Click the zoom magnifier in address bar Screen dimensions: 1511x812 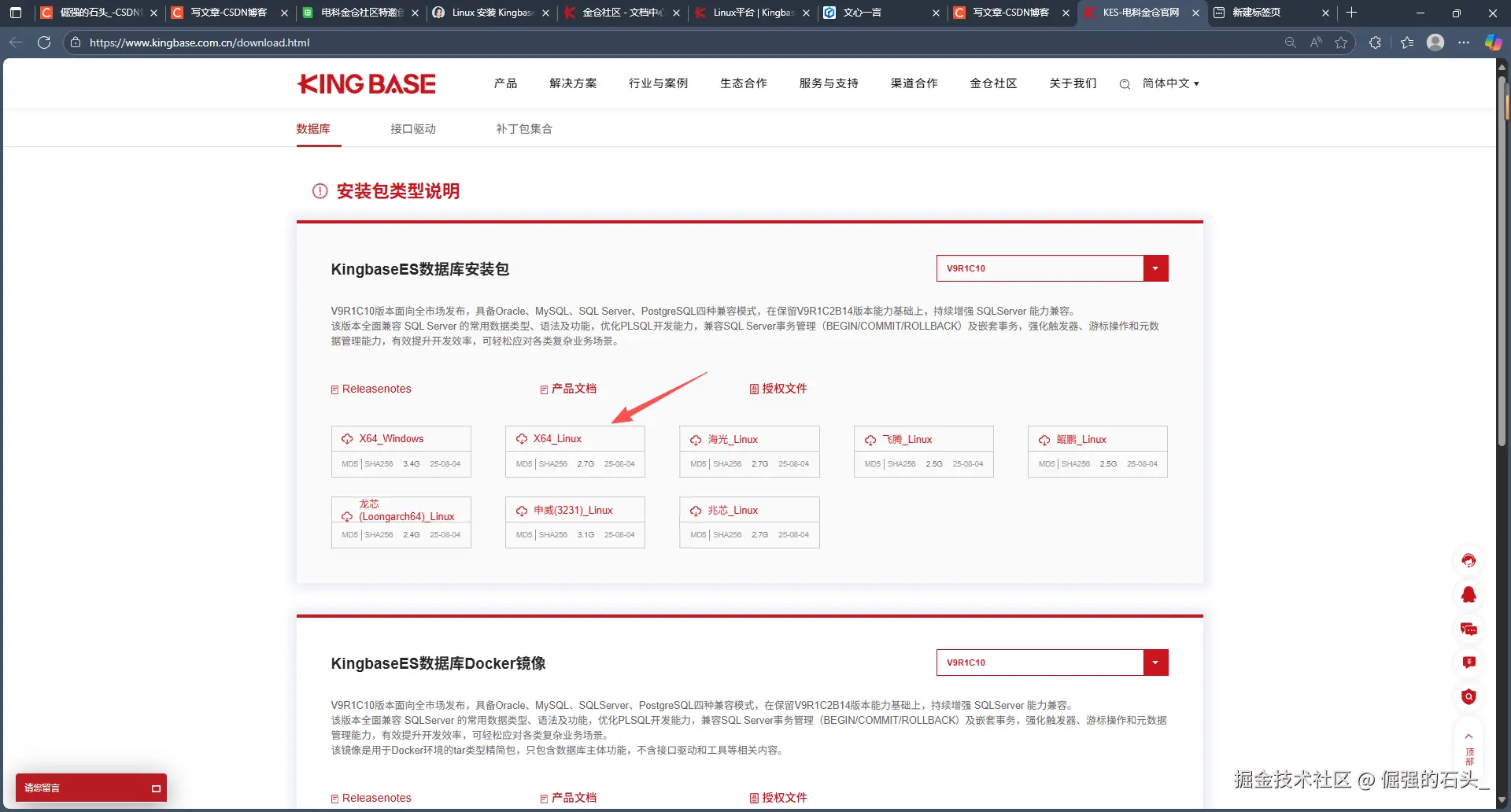1290,42
